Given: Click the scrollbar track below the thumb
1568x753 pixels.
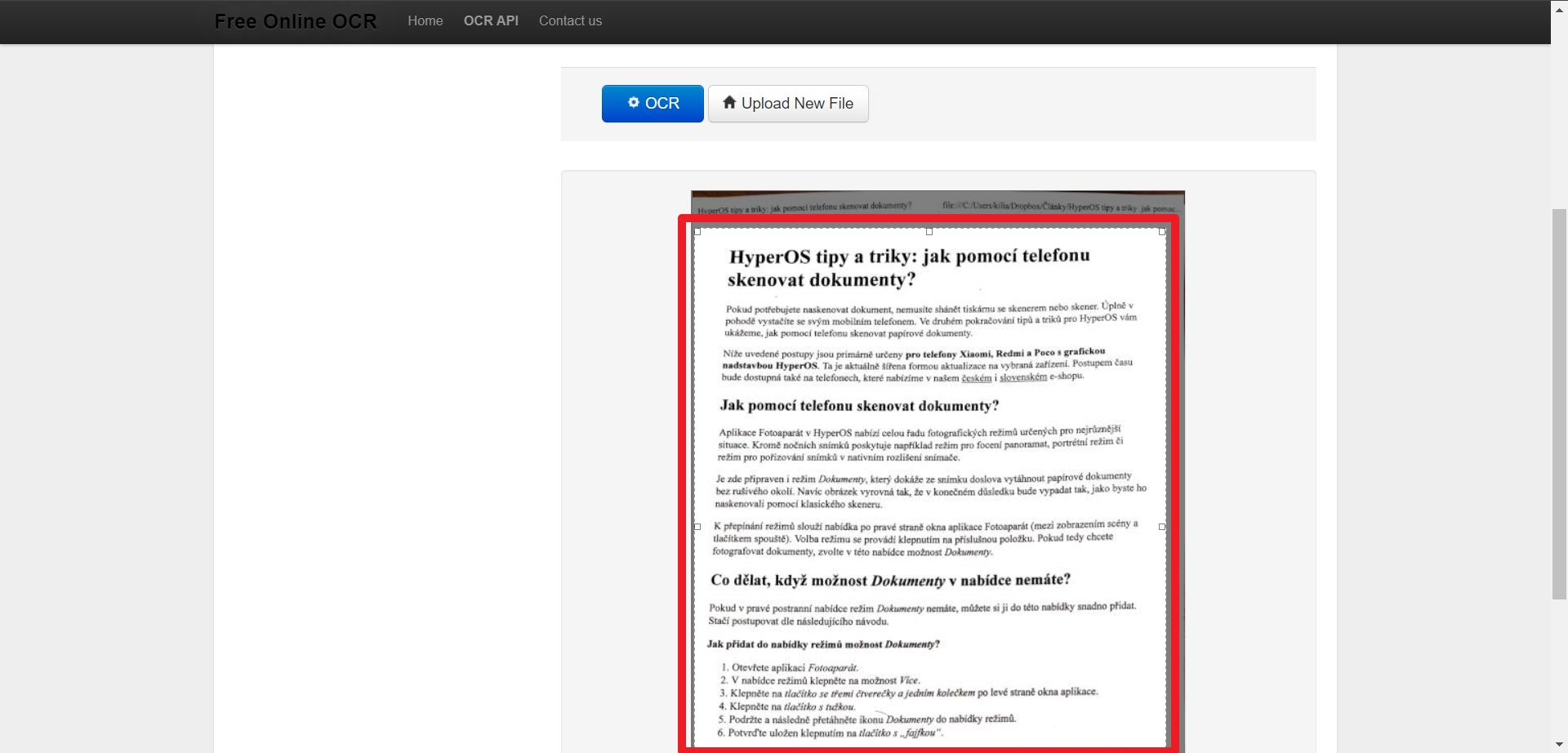Looking at the screenshot, I should point(1559,670).
